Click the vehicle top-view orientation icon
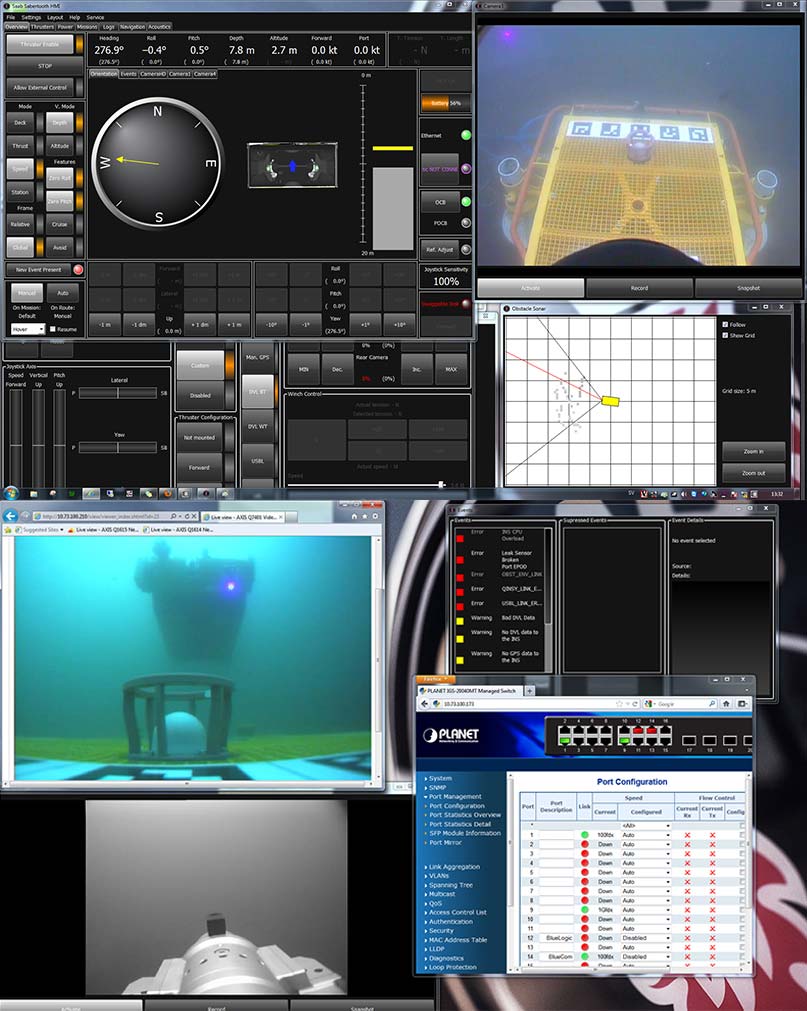This screenshot has width=807, height=1011. point(293,165)
